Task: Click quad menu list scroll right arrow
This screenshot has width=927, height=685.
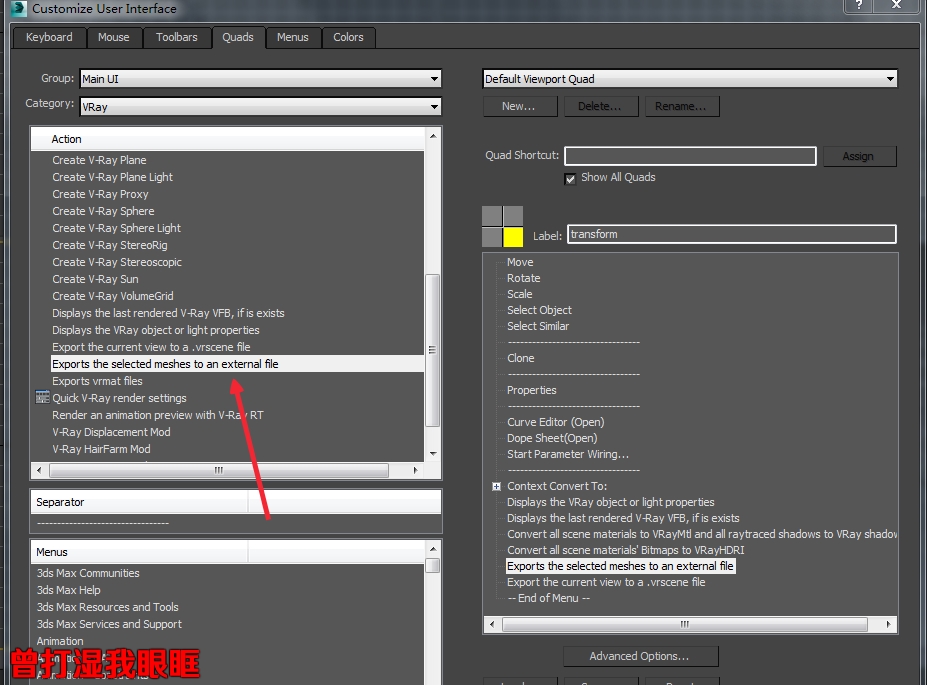Action: point(889,624)
